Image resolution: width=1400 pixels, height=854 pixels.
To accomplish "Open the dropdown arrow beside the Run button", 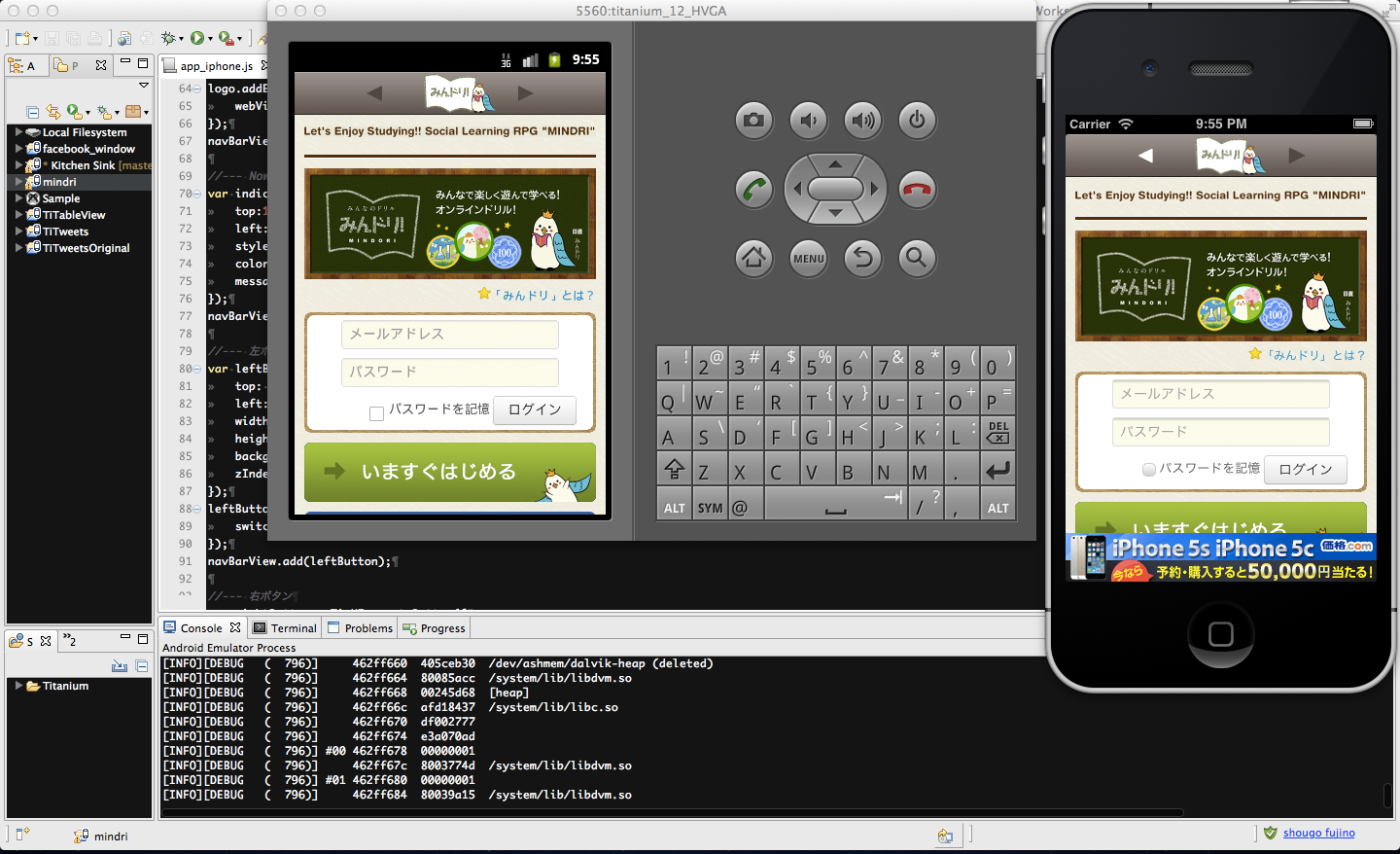I will point(210,39).
